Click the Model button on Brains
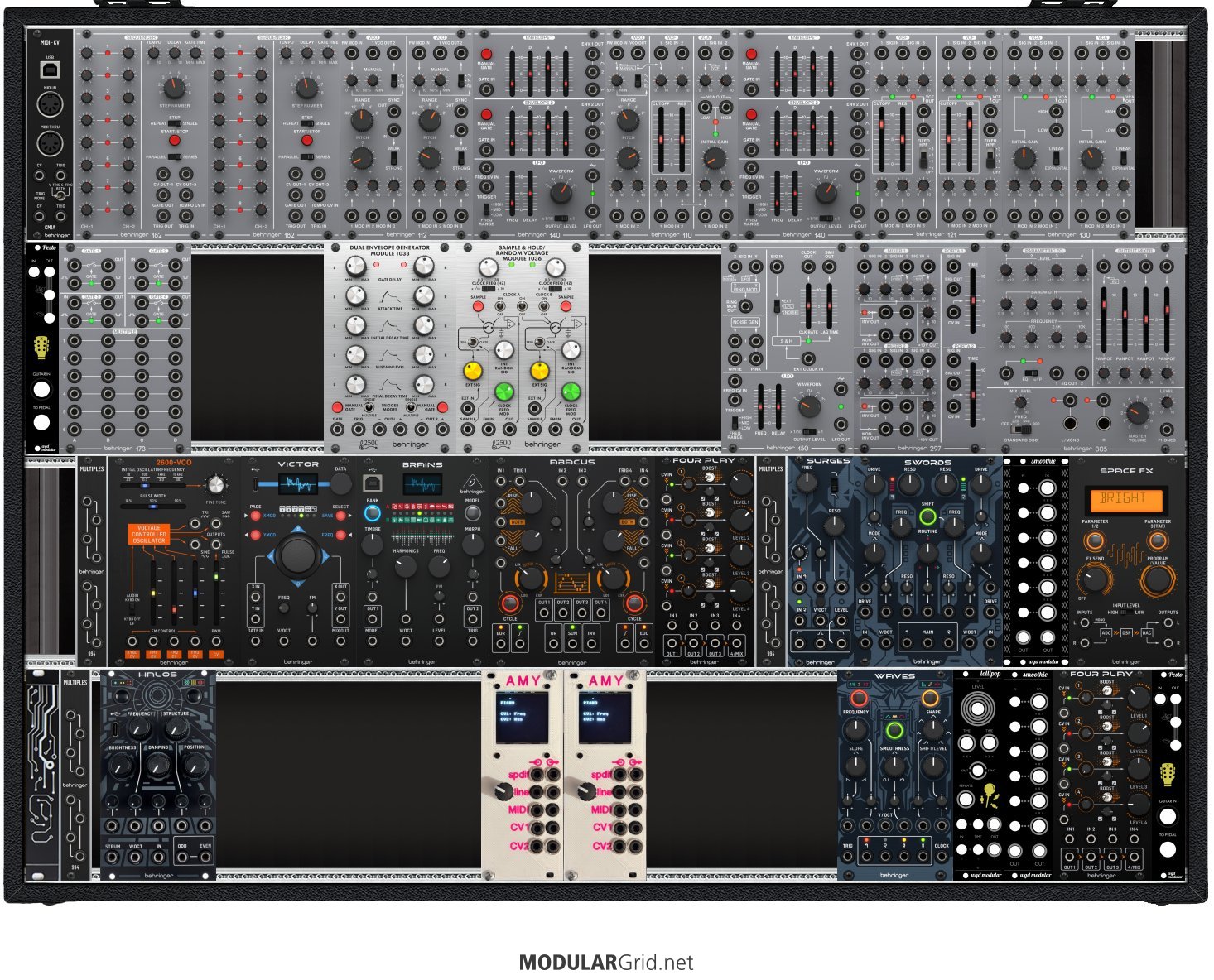1214x980 pixels. (x=473, y=513)
